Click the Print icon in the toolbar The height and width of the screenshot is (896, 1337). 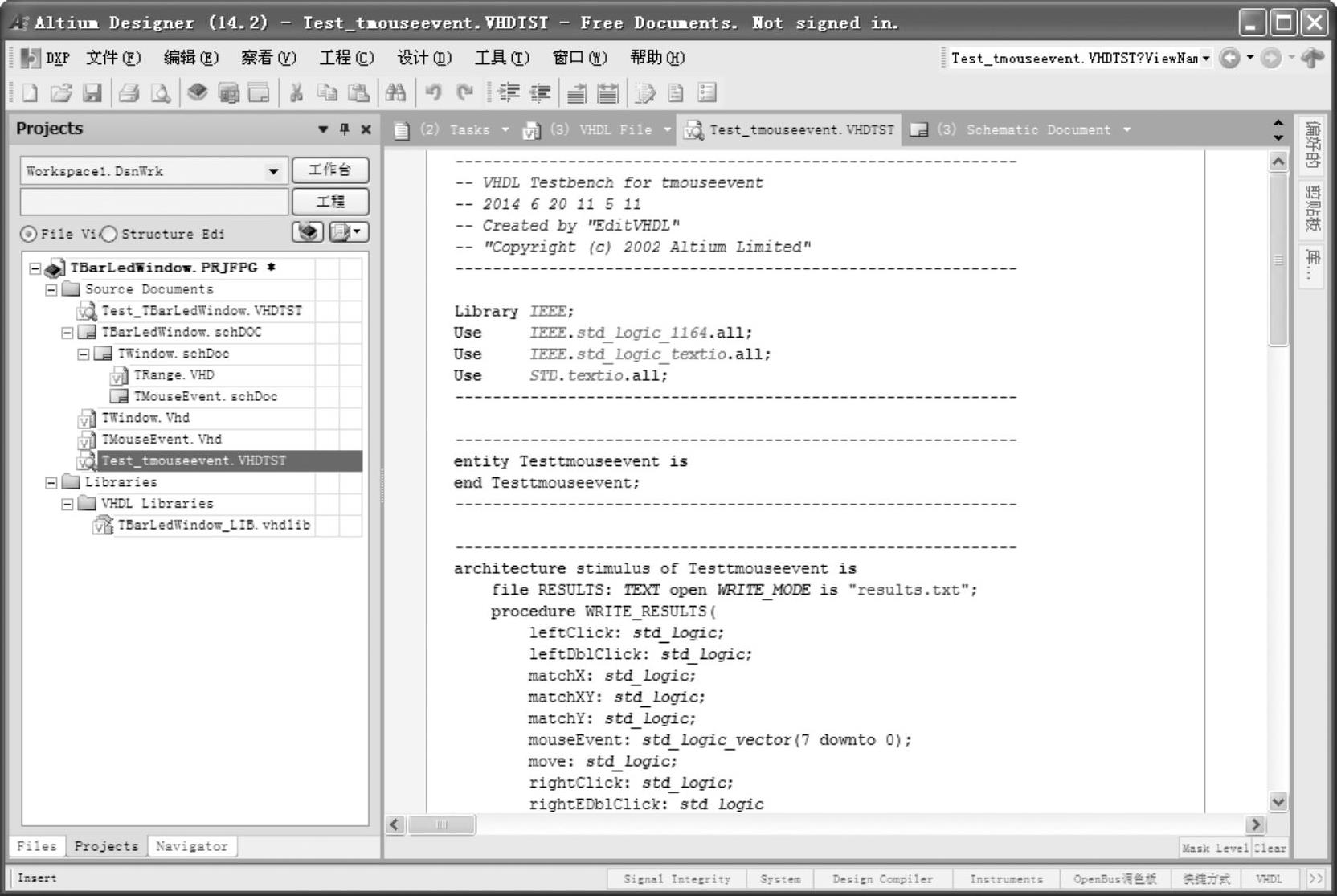click(129, 93)
